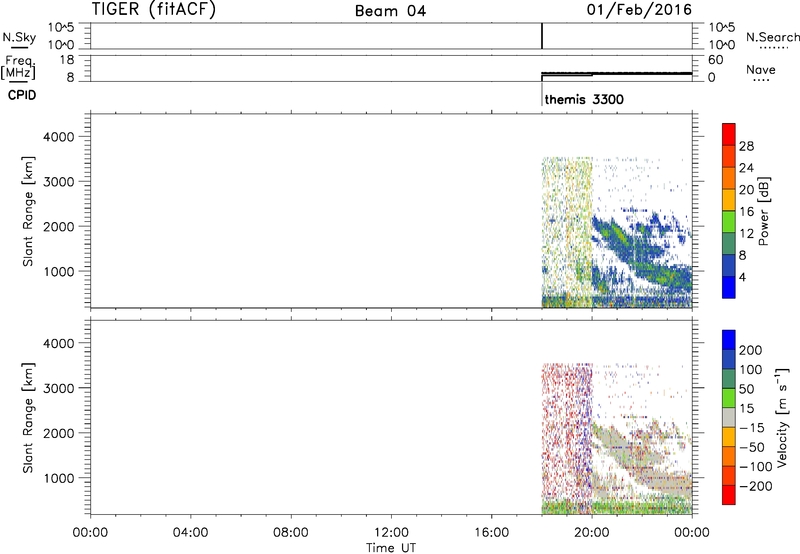800x554 pixels.
Task: Click the 'Power [dB]' colorbar label
Action: 763,211
